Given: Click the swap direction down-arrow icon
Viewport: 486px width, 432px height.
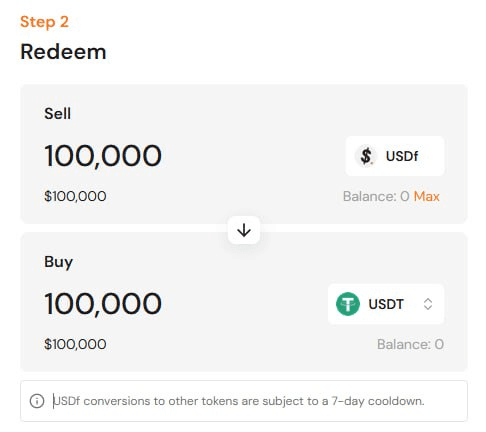Looking at the screenshot, I should tap(244, 230).
